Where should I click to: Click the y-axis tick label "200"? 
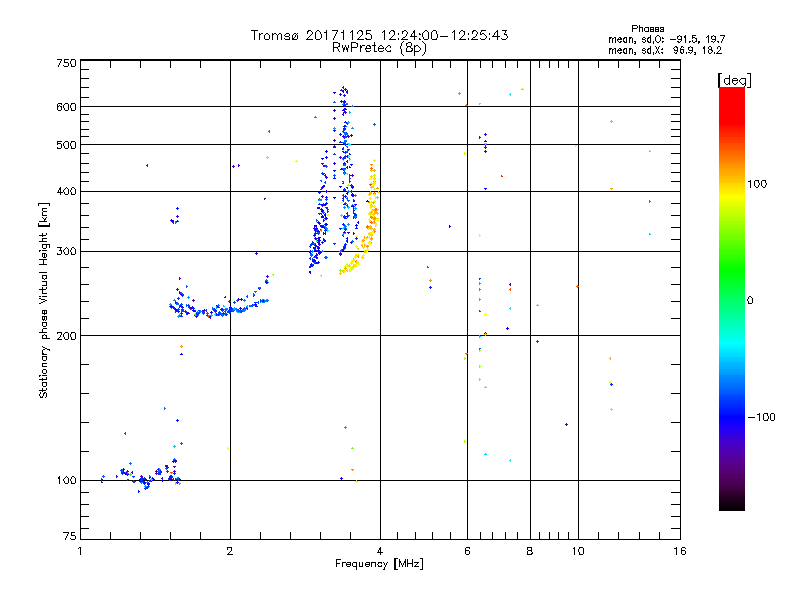pos(67,336)
